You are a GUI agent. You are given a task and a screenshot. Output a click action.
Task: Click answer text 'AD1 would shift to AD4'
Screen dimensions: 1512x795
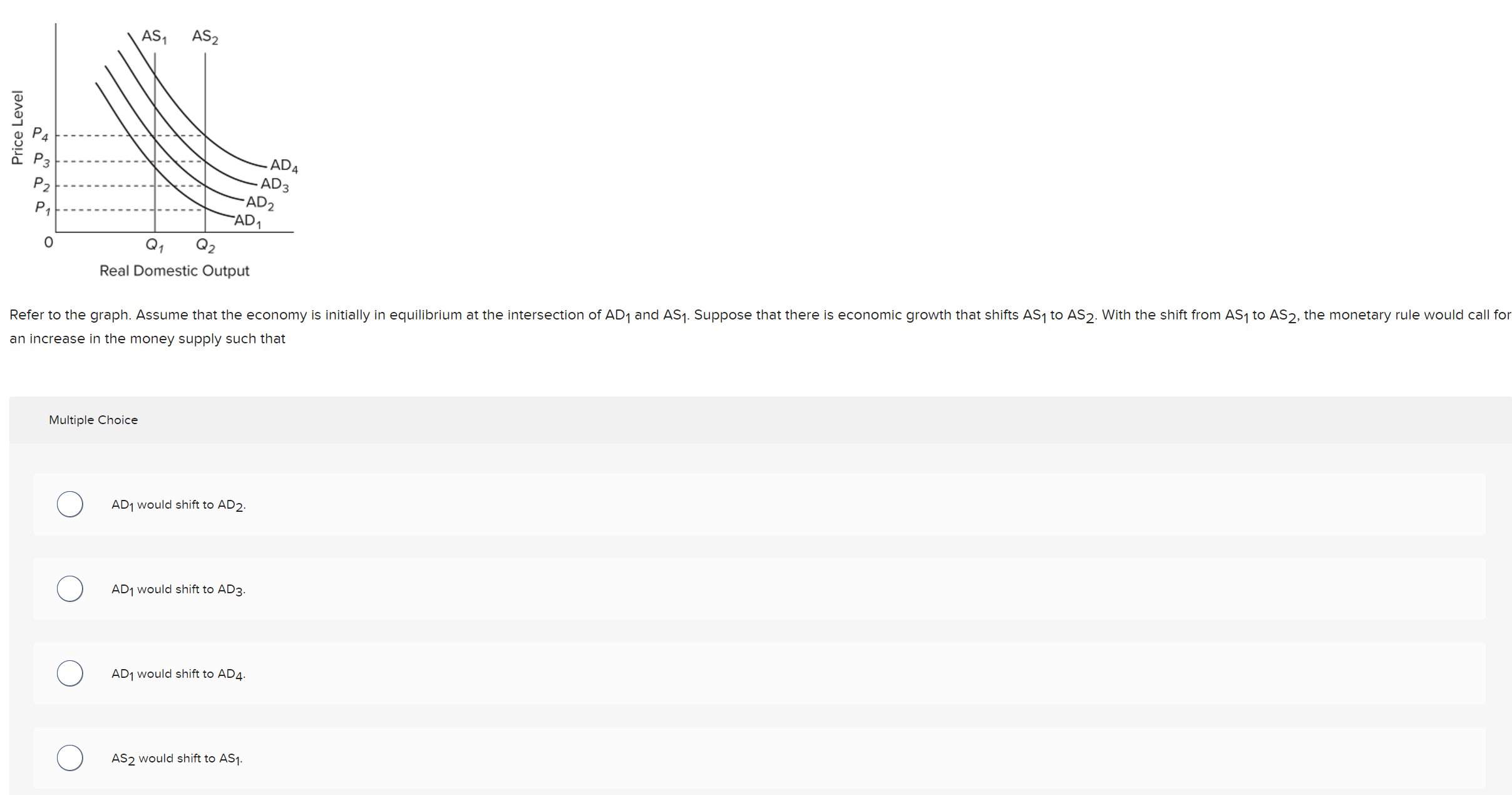178,674
